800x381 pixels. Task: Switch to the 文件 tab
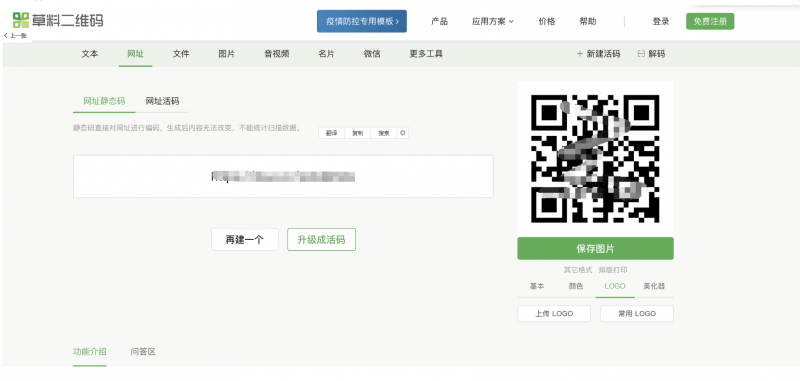(x=181, y=54)
